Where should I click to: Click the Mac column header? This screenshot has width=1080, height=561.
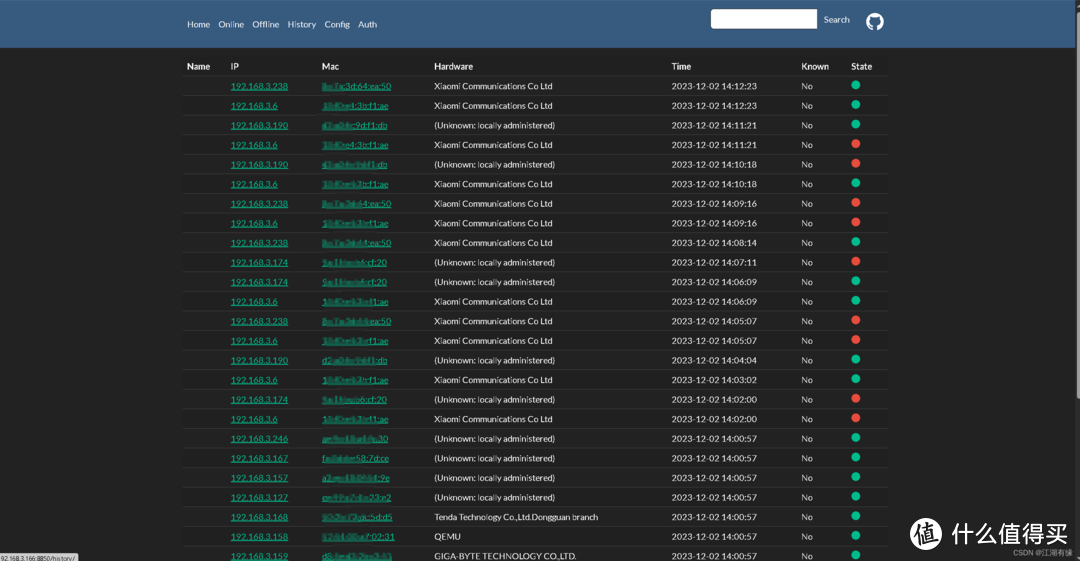pyautogui.click(x=330, y=67)
